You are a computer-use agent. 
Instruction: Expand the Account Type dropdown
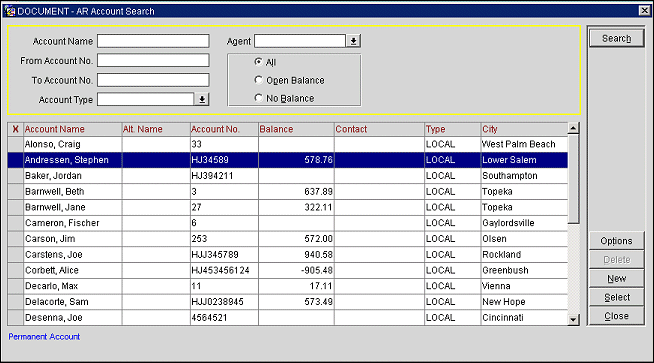click(202, 99)
